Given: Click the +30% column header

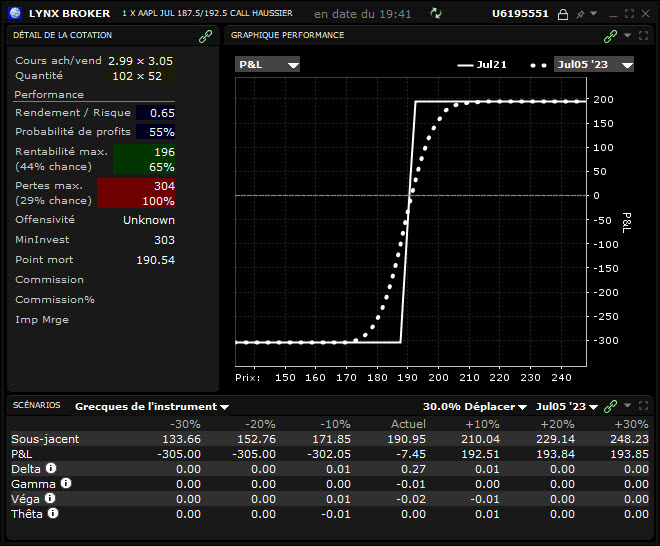Looking at the screenshot, I should pyautogui.click(x=631, y=424).
